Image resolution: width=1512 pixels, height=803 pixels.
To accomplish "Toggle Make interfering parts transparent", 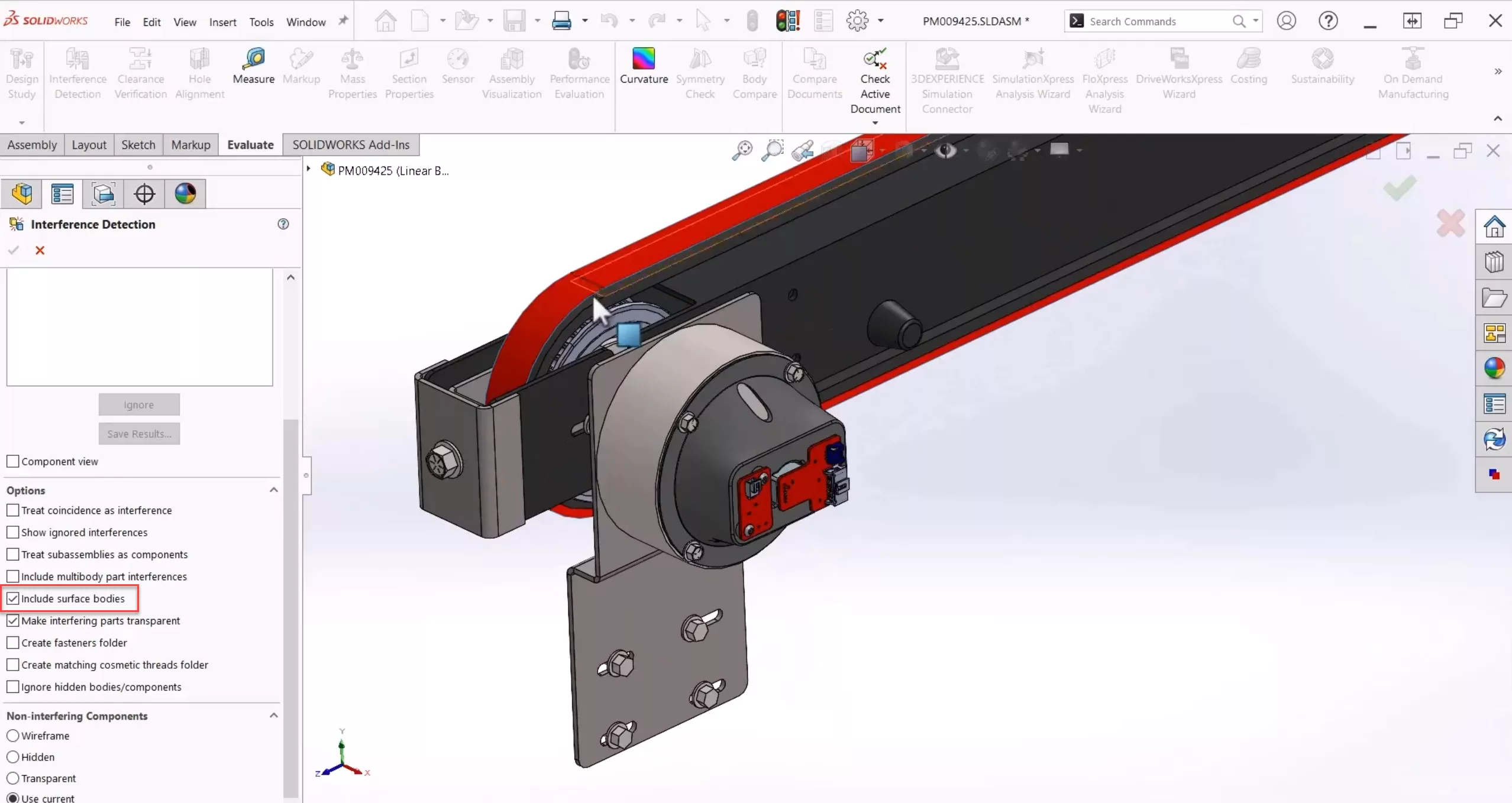I will click(x=13, y=620).
